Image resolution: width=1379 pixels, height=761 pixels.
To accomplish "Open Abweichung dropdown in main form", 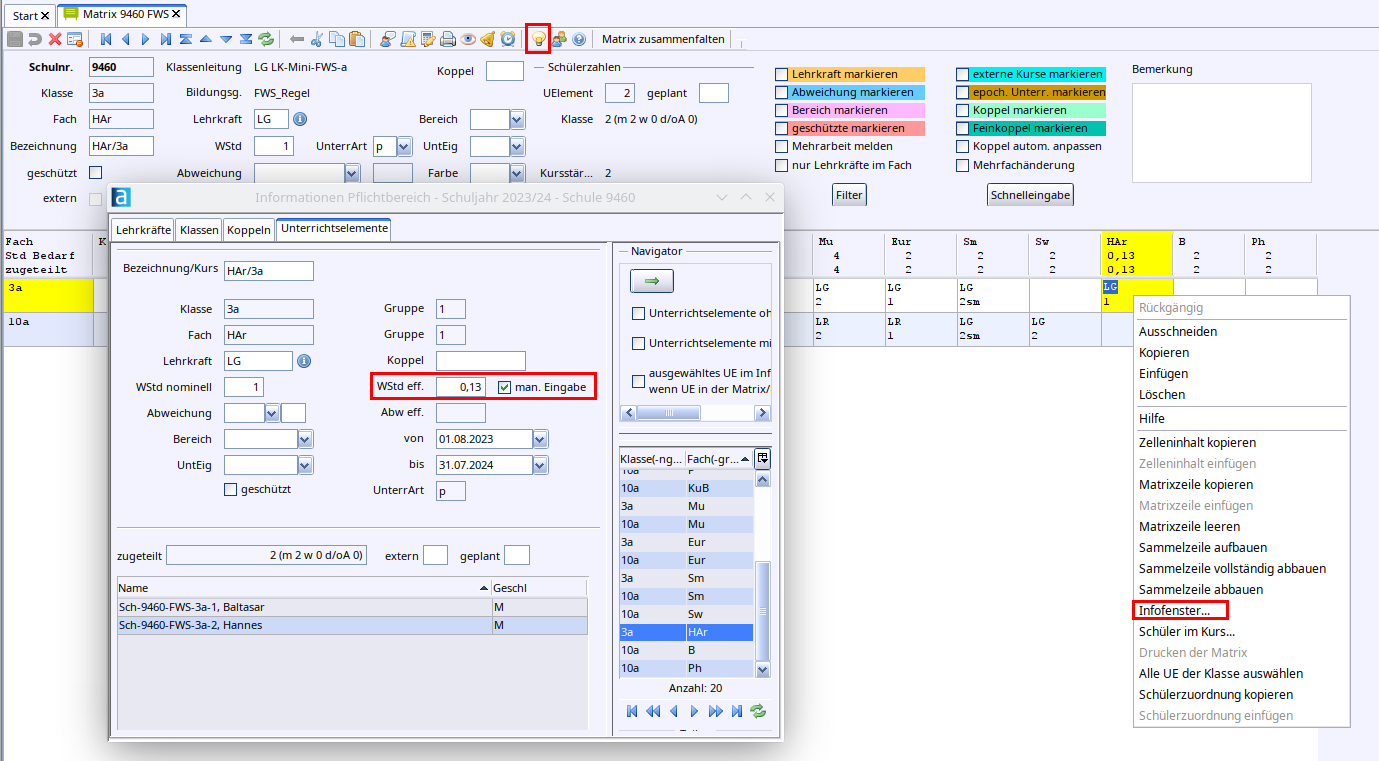I will tap(354, 173).
